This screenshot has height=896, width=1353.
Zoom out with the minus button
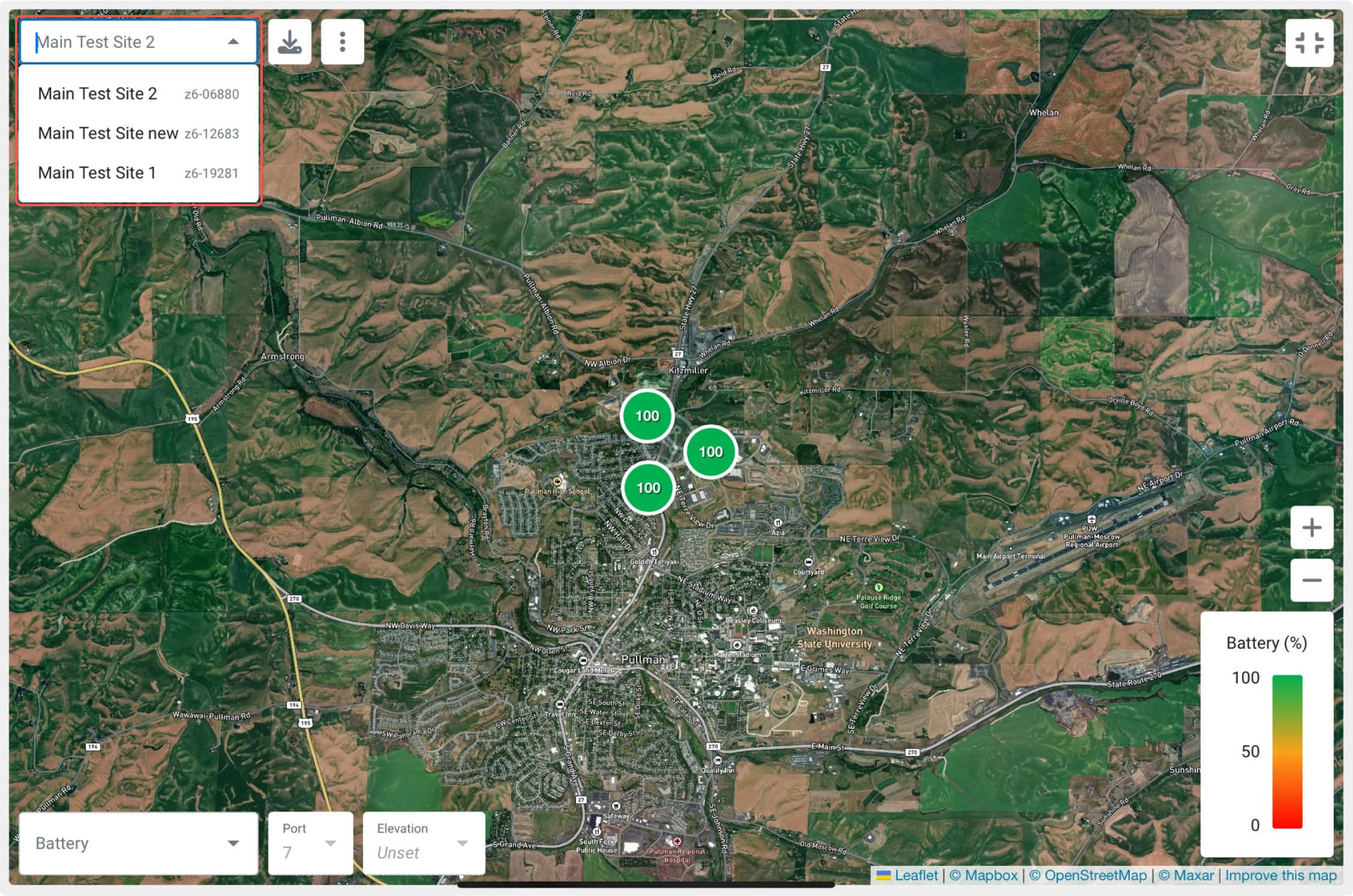1312,580
